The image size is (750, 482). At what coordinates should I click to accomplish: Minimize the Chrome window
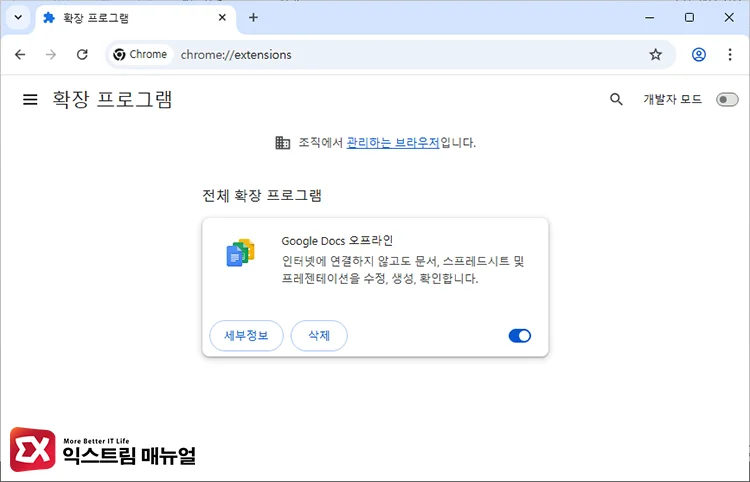point(650,18)
